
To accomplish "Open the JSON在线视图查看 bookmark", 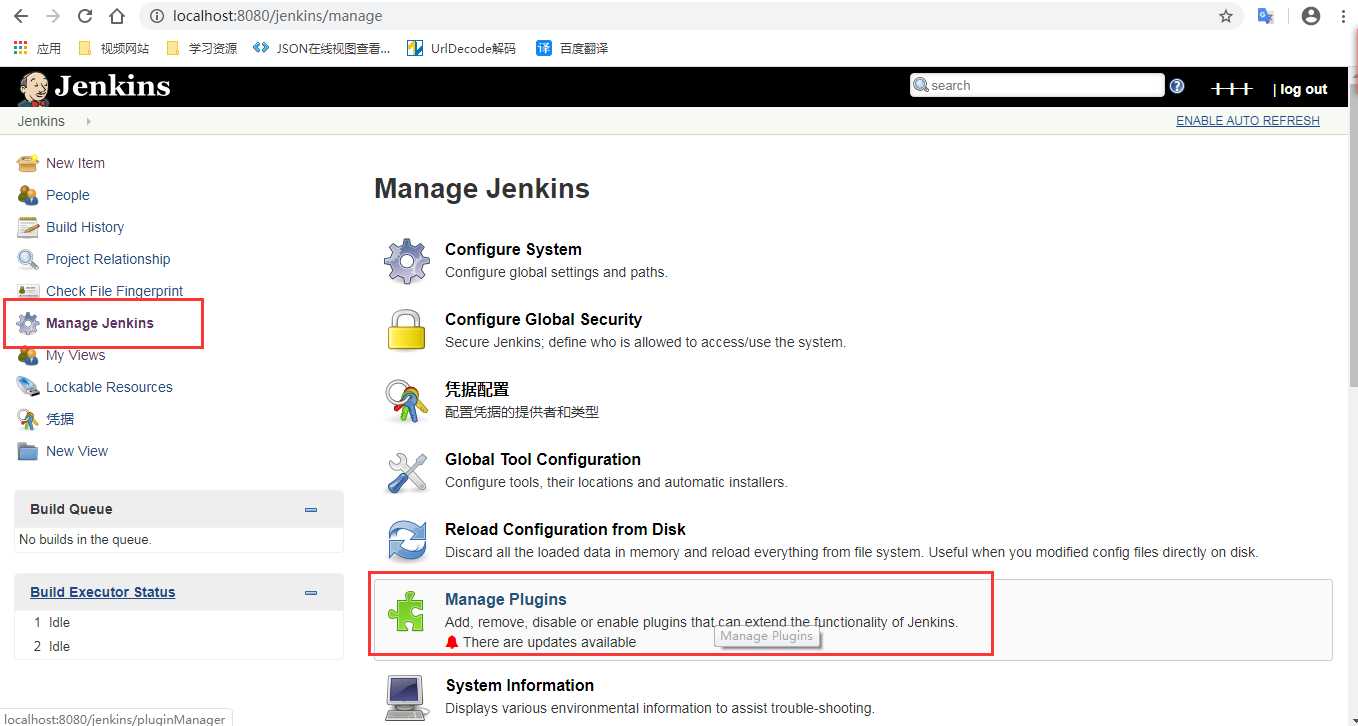I will pos(322,48).
